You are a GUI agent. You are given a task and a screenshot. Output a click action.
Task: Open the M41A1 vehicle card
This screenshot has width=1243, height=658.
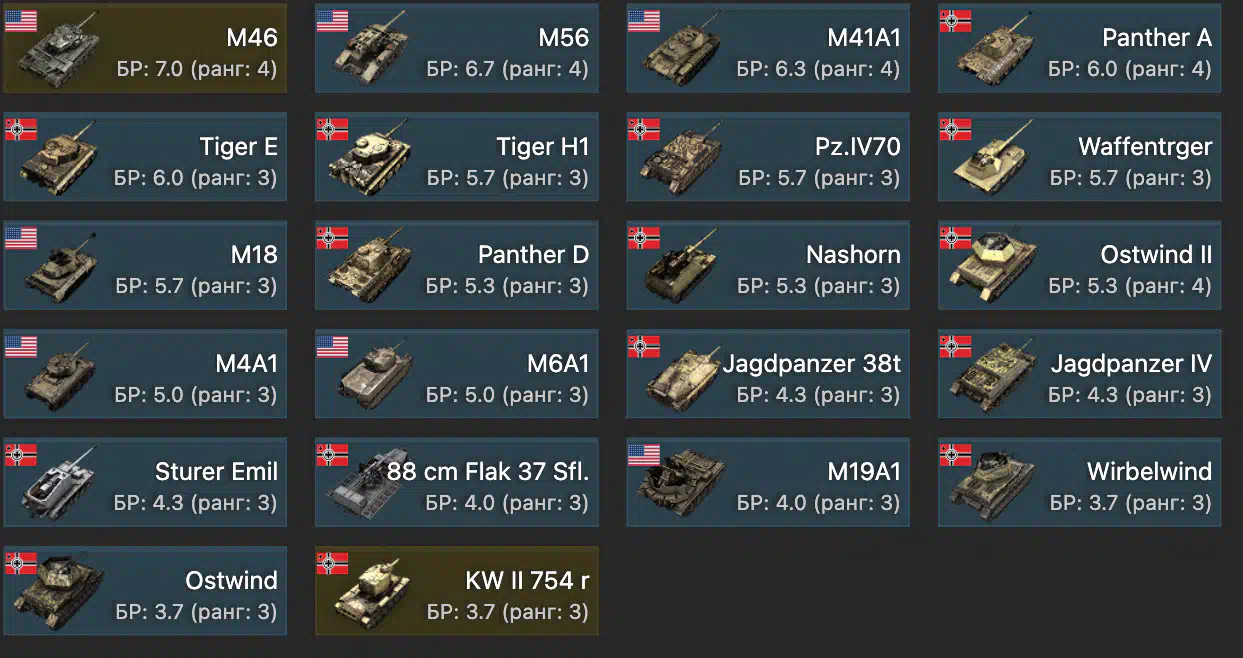(x=768, y=49)
